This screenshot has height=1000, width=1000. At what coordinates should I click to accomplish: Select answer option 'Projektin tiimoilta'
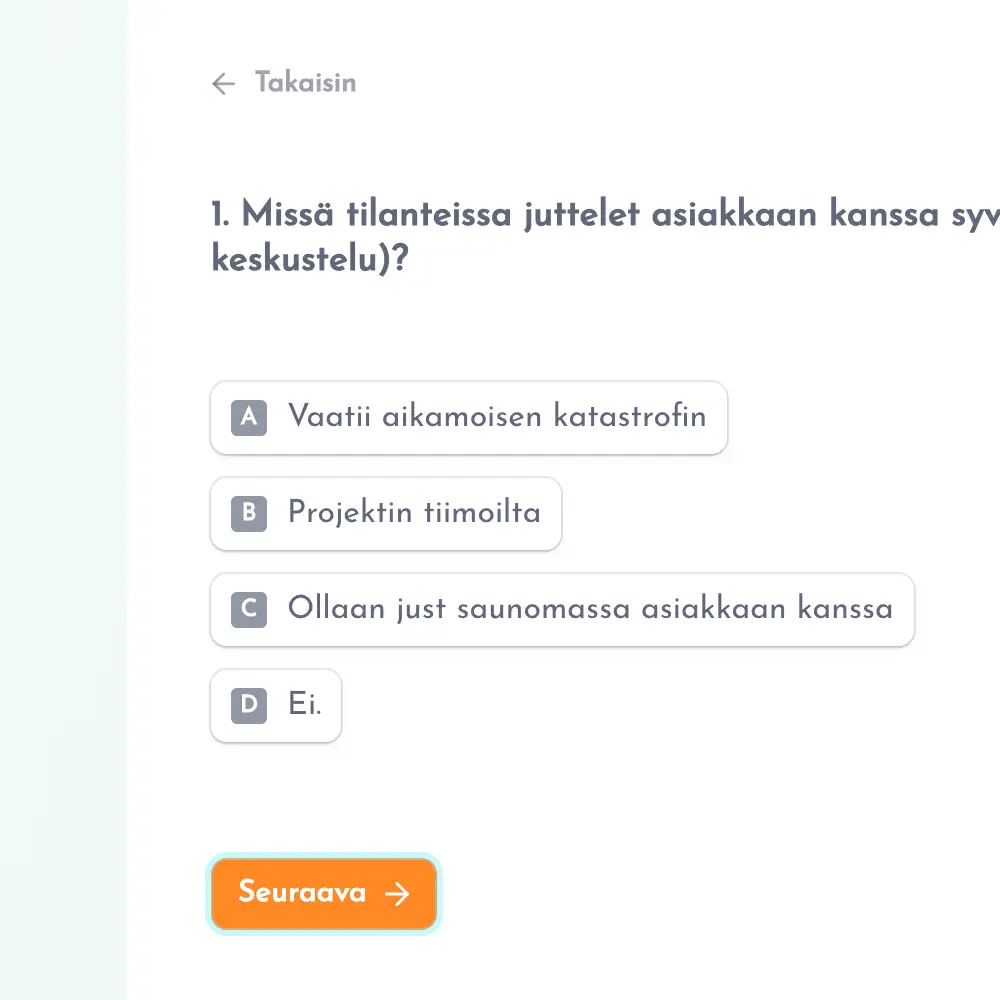click(386, 513)
